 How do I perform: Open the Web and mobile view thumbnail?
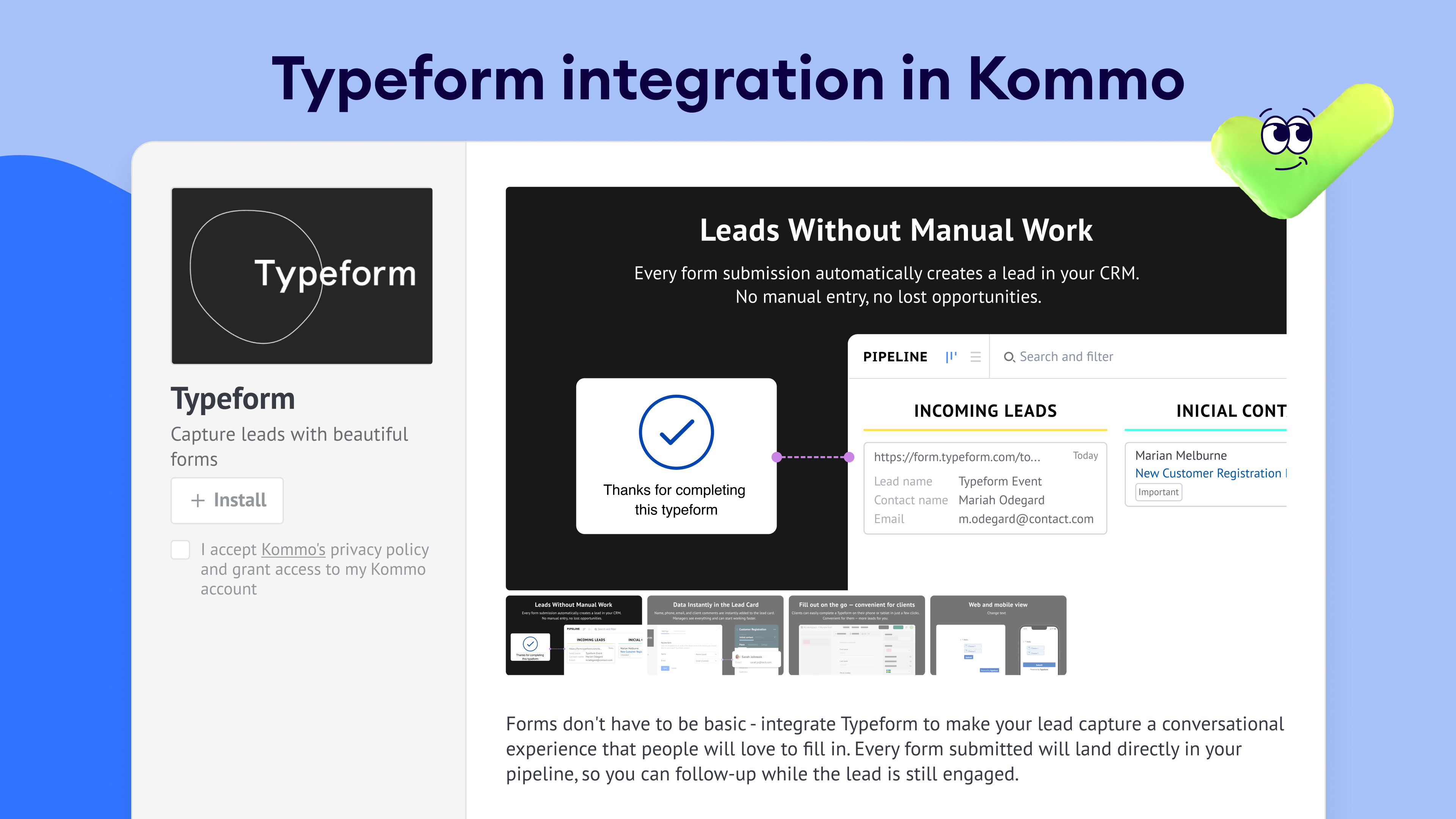pyautogui.click(x=998, y=635)
